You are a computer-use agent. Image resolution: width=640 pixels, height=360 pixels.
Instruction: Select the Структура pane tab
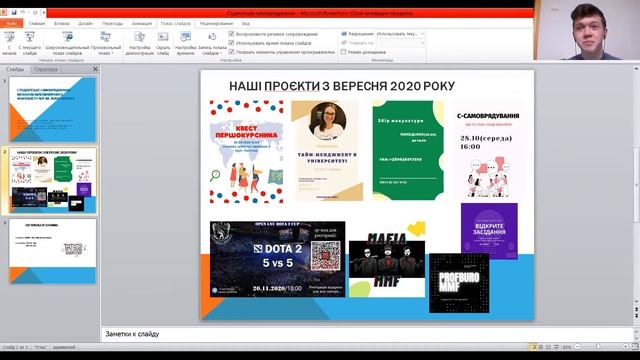pyautogui.click(x=45, y=69)
